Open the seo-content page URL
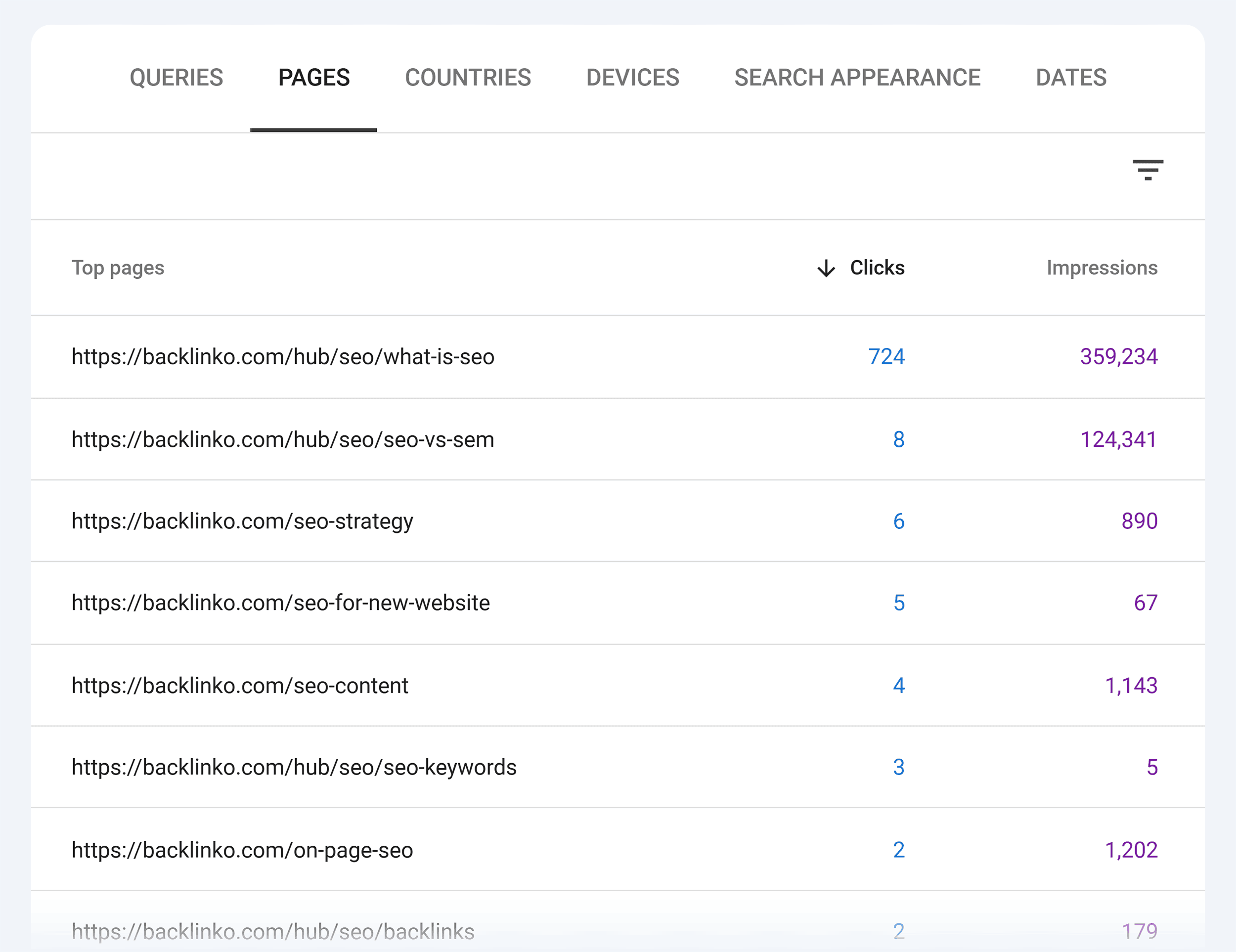 [240, 686]
